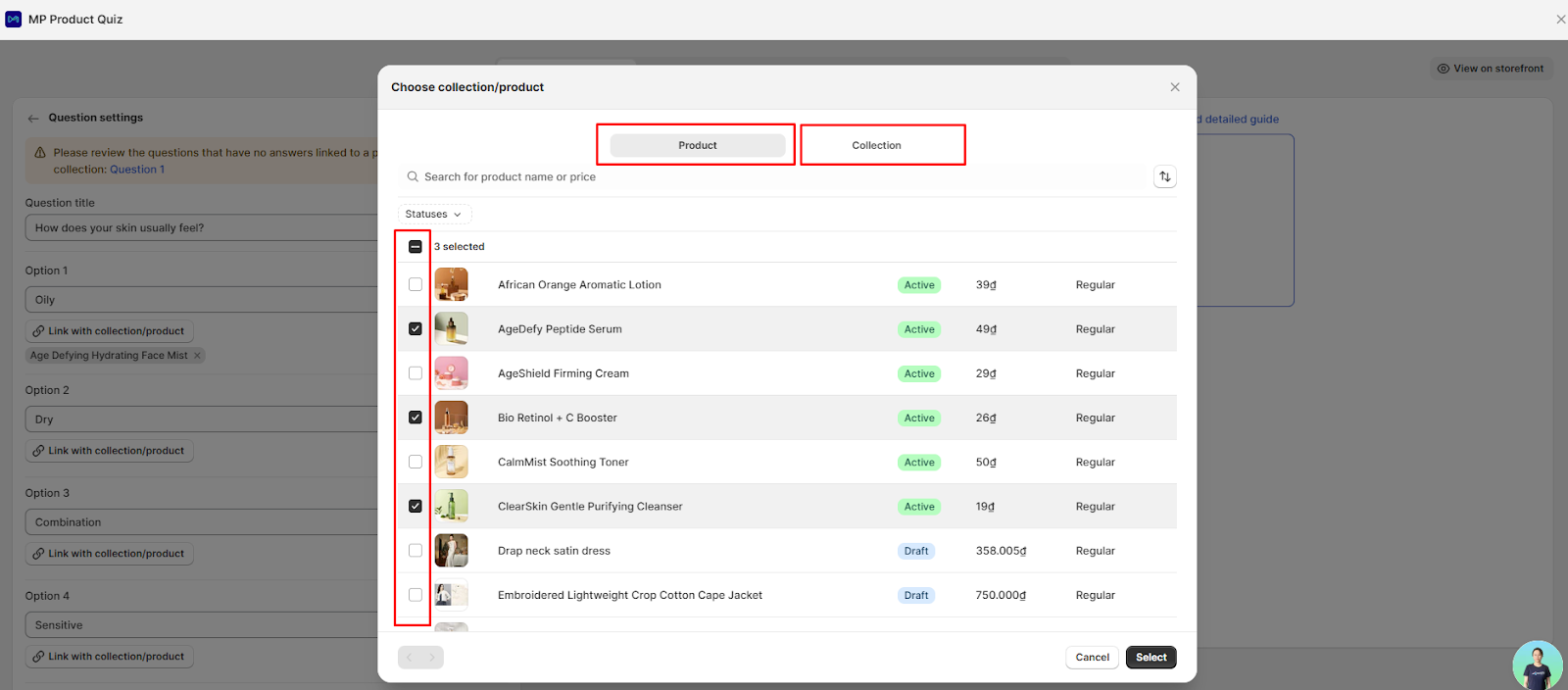Check the African Orange Aromatic Lotion checkbox
This screenshot has height=690, width=1568.
click(416, 285)
